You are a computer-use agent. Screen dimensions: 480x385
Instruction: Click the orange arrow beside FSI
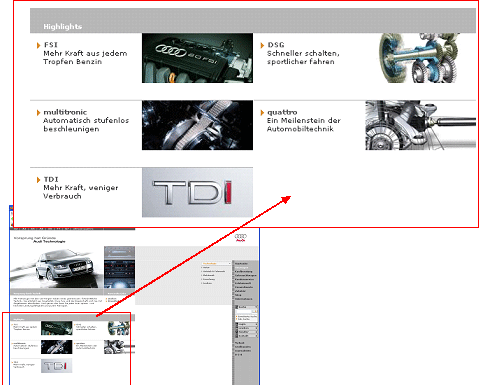point(38,46)
